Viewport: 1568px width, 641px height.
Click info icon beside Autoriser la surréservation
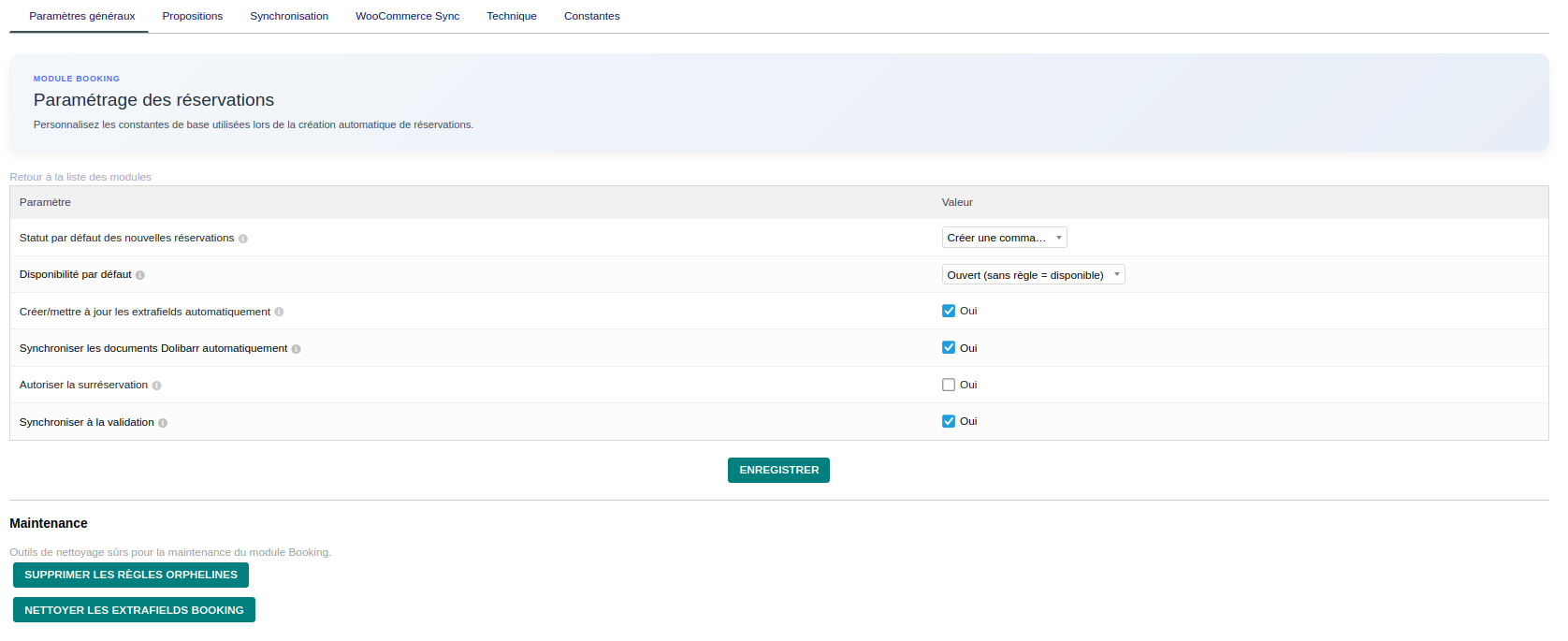tap(157, 386)
